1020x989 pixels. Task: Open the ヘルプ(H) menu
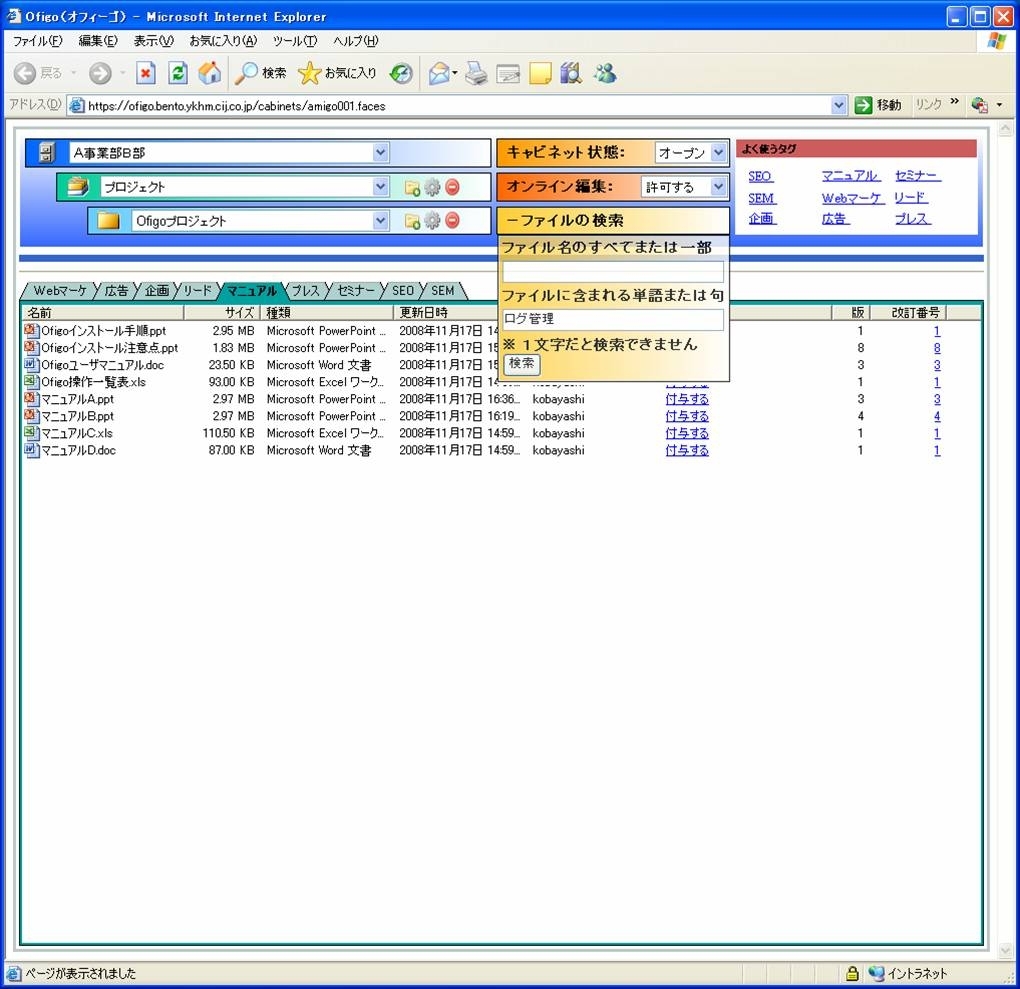pos(355,41)
